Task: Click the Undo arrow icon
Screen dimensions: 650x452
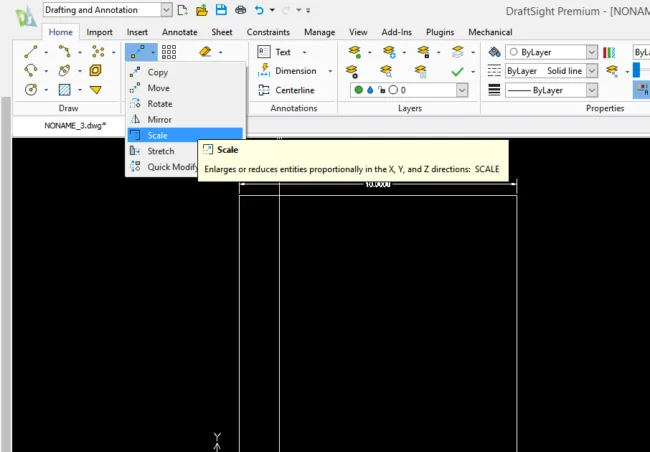Action: [260, 10]
